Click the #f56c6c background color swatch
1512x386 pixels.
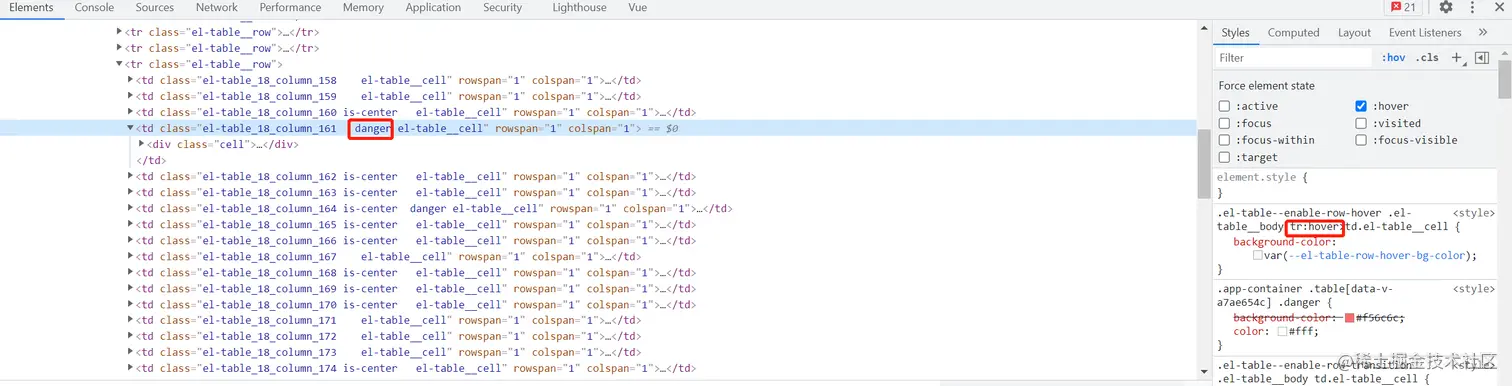1349,318
